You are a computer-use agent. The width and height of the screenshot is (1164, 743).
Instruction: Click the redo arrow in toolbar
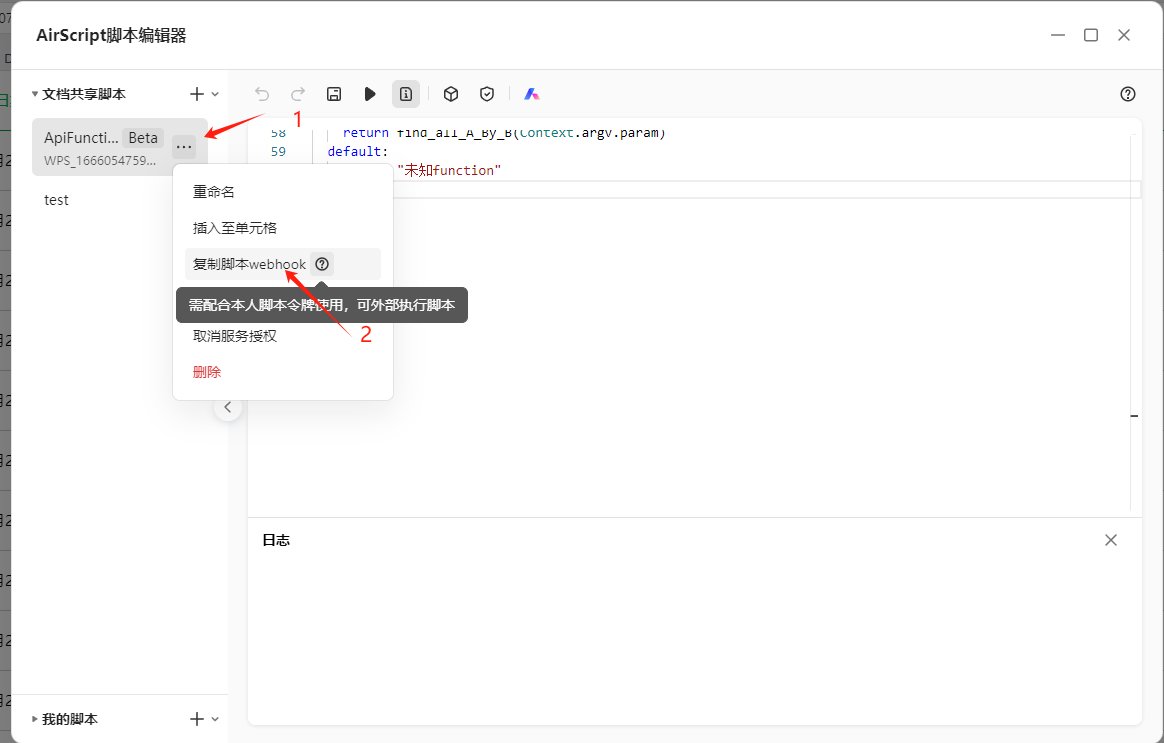pos(298,94)
